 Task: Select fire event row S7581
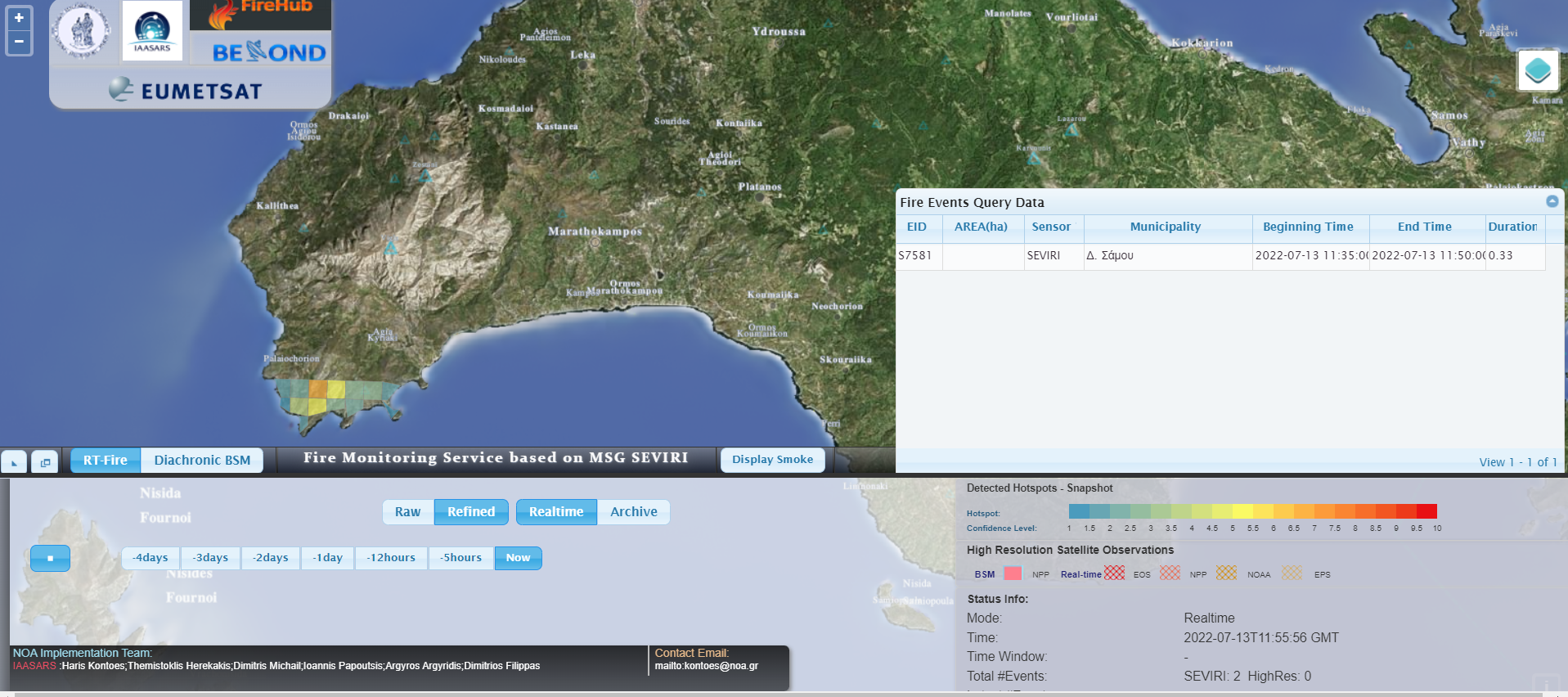[1220, 256]
